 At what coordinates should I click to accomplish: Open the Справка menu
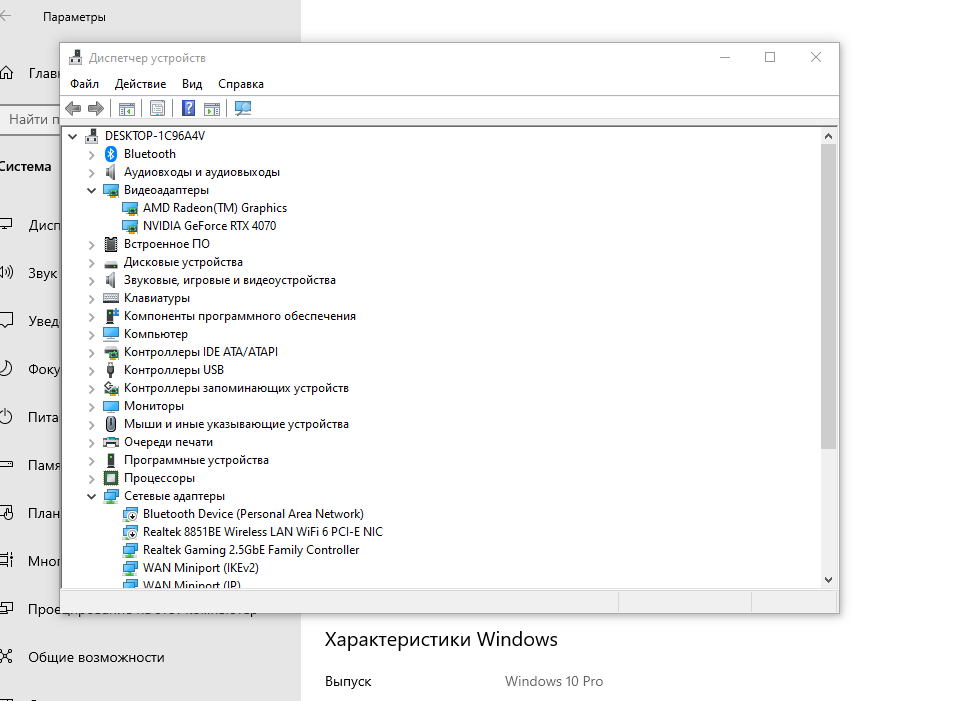click(x=241, y=84)
